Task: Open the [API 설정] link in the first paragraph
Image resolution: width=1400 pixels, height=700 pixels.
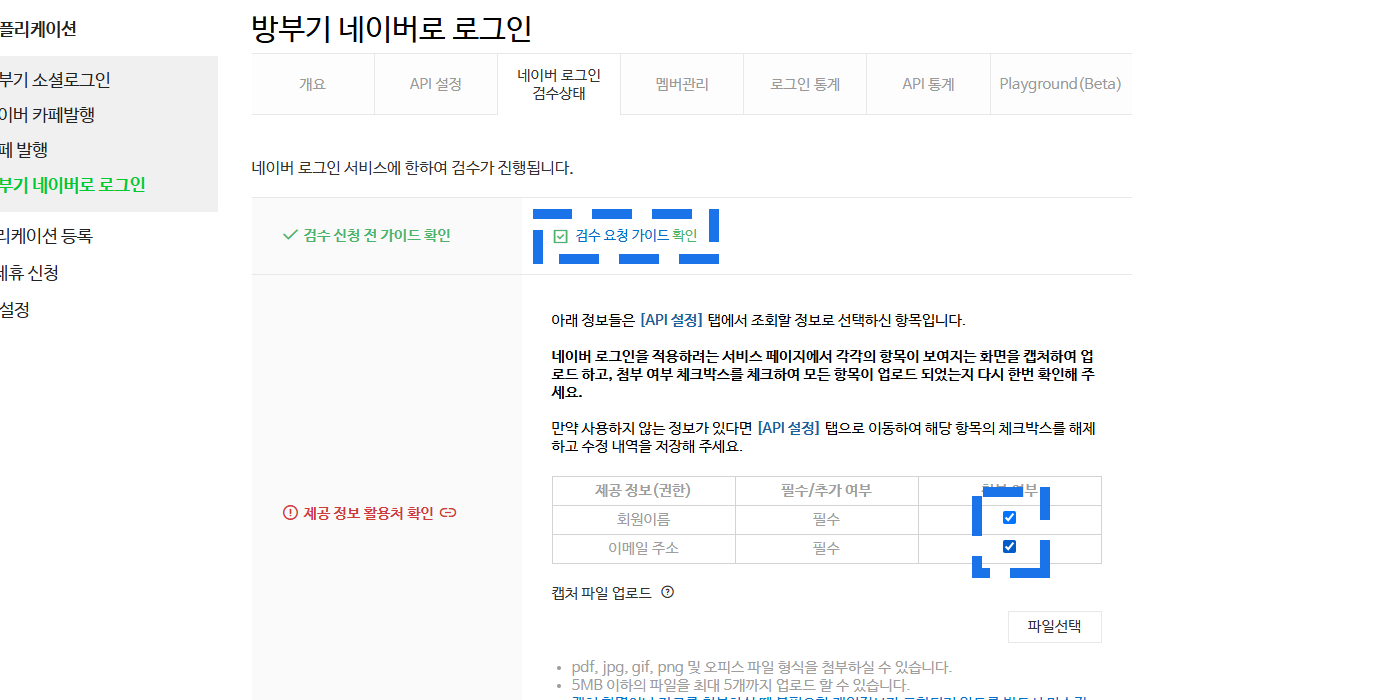Action: [x=671, y=321]
